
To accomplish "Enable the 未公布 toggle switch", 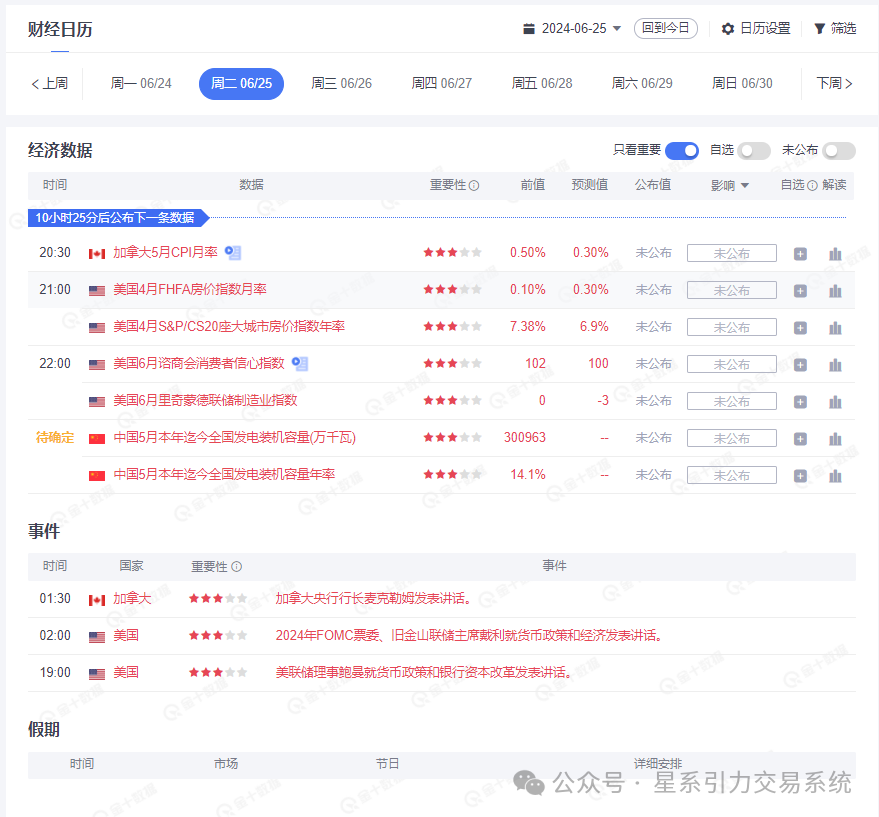I will pyautogui.click(x=839, y=151).
